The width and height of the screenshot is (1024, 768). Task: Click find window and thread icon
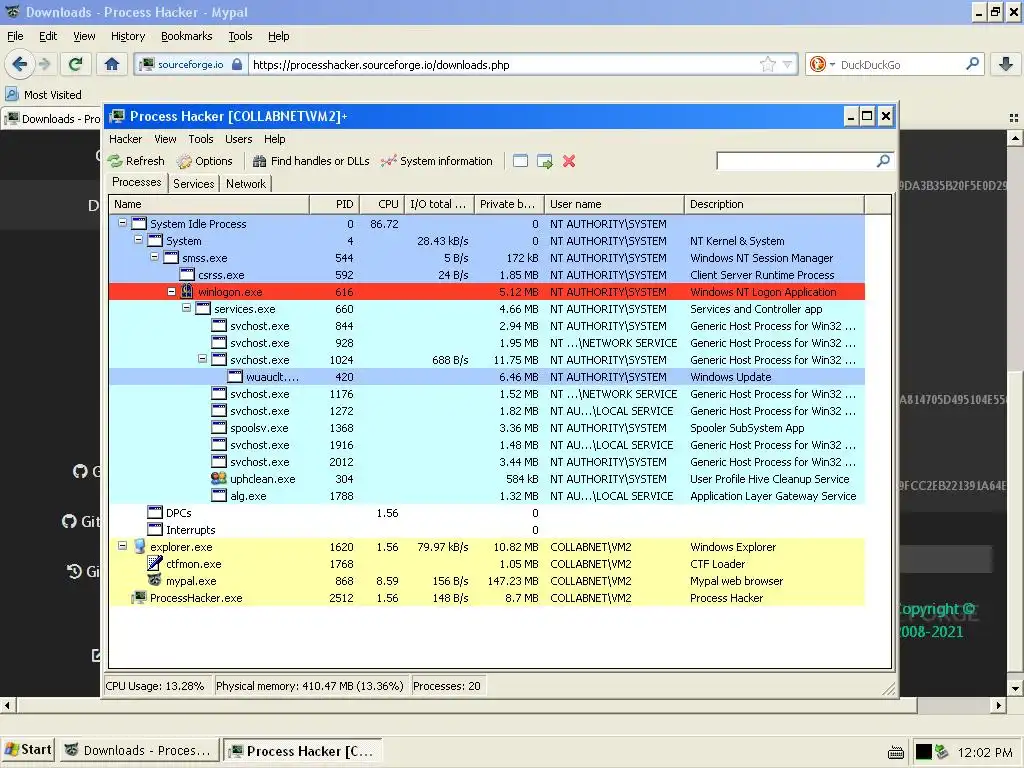point(545,161)
